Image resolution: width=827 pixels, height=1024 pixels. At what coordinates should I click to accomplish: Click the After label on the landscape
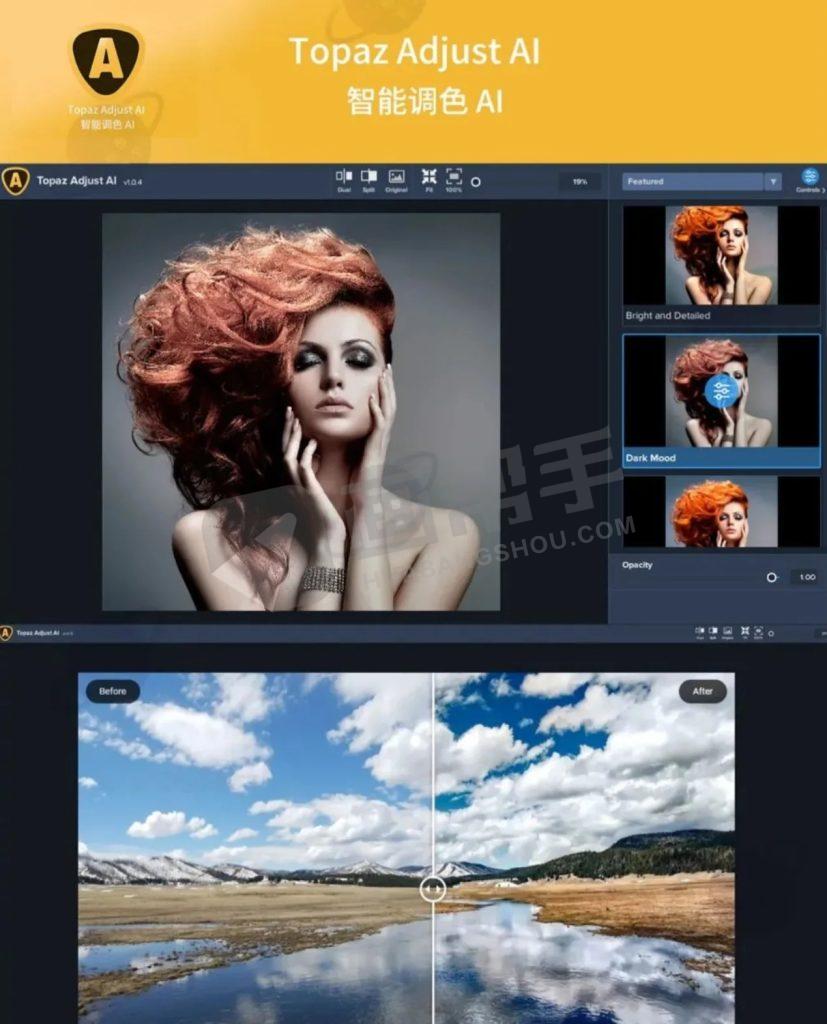point(702,691)
